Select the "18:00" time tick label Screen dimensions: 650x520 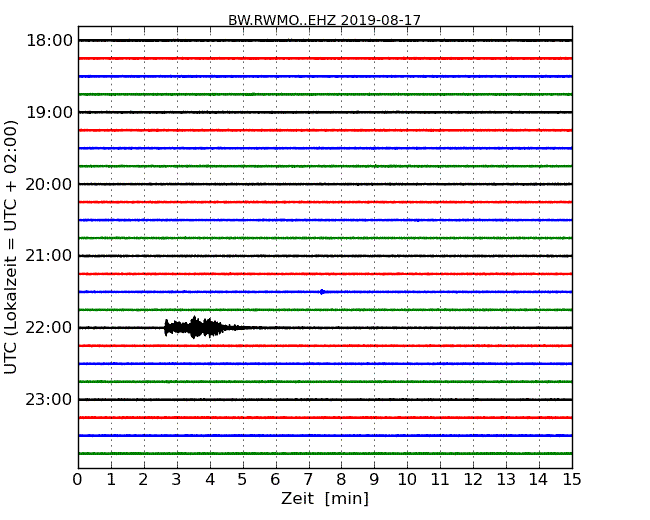(x=49, y=41)
